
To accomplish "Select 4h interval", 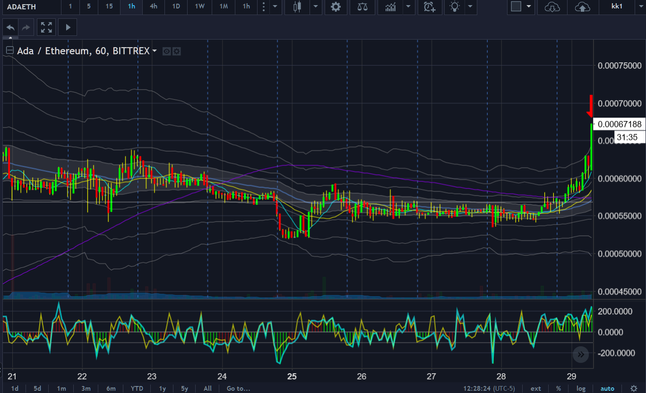I will coord(154,7).
